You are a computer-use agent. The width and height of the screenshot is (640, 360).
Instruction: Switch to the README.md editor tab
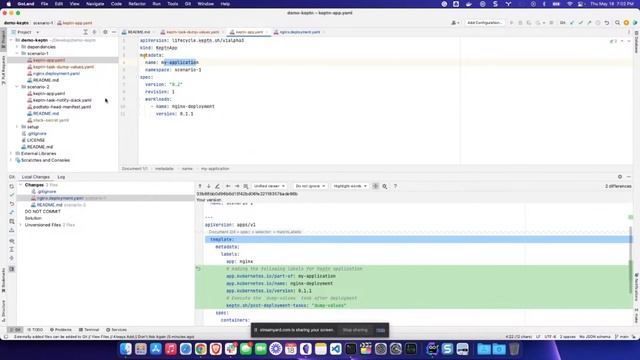pos(138,32)
